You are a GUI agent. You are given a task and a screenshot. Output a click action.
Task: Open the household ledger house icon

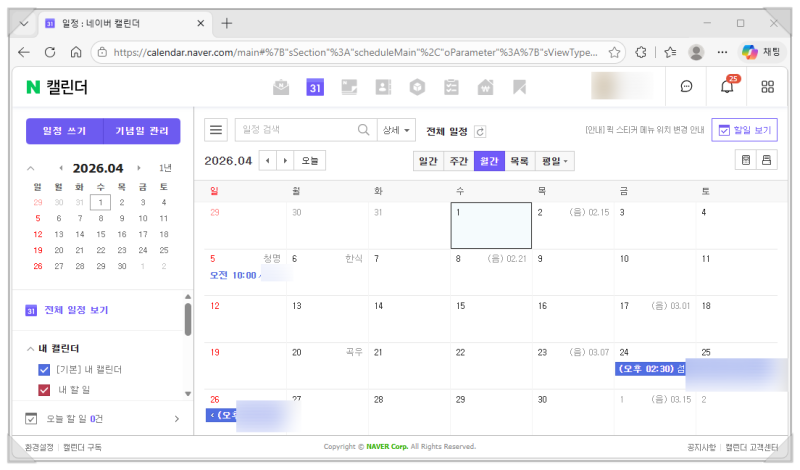(485, 88)
